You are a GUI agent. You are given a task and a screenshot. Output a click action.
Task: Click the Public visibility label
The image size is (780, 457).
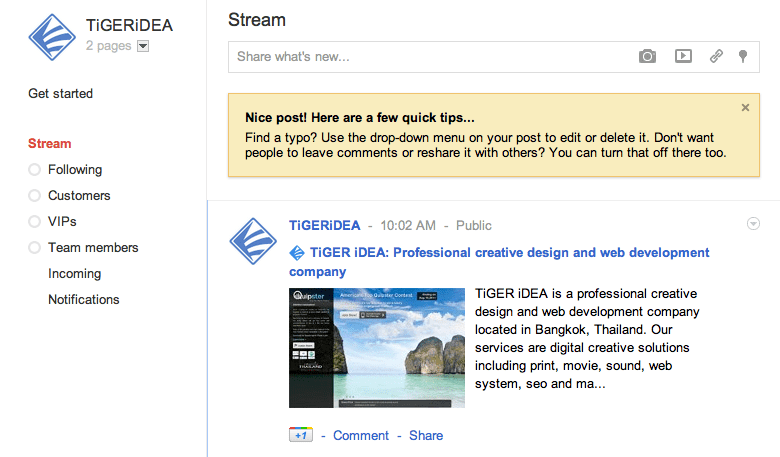(x=474, y=225)
